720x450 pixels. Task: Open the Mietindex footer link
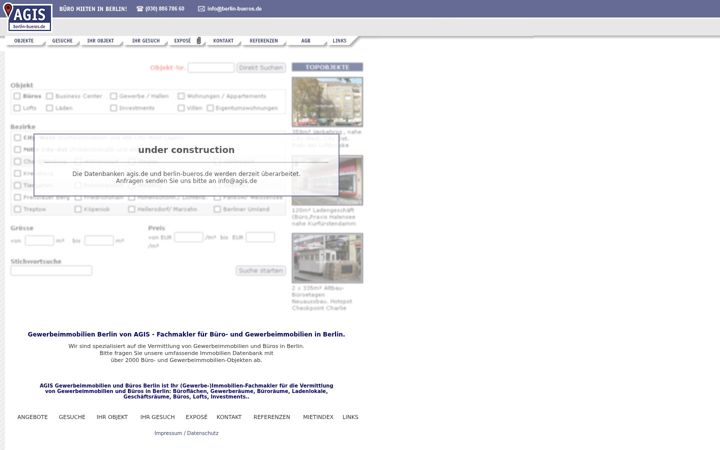(318, 417)
